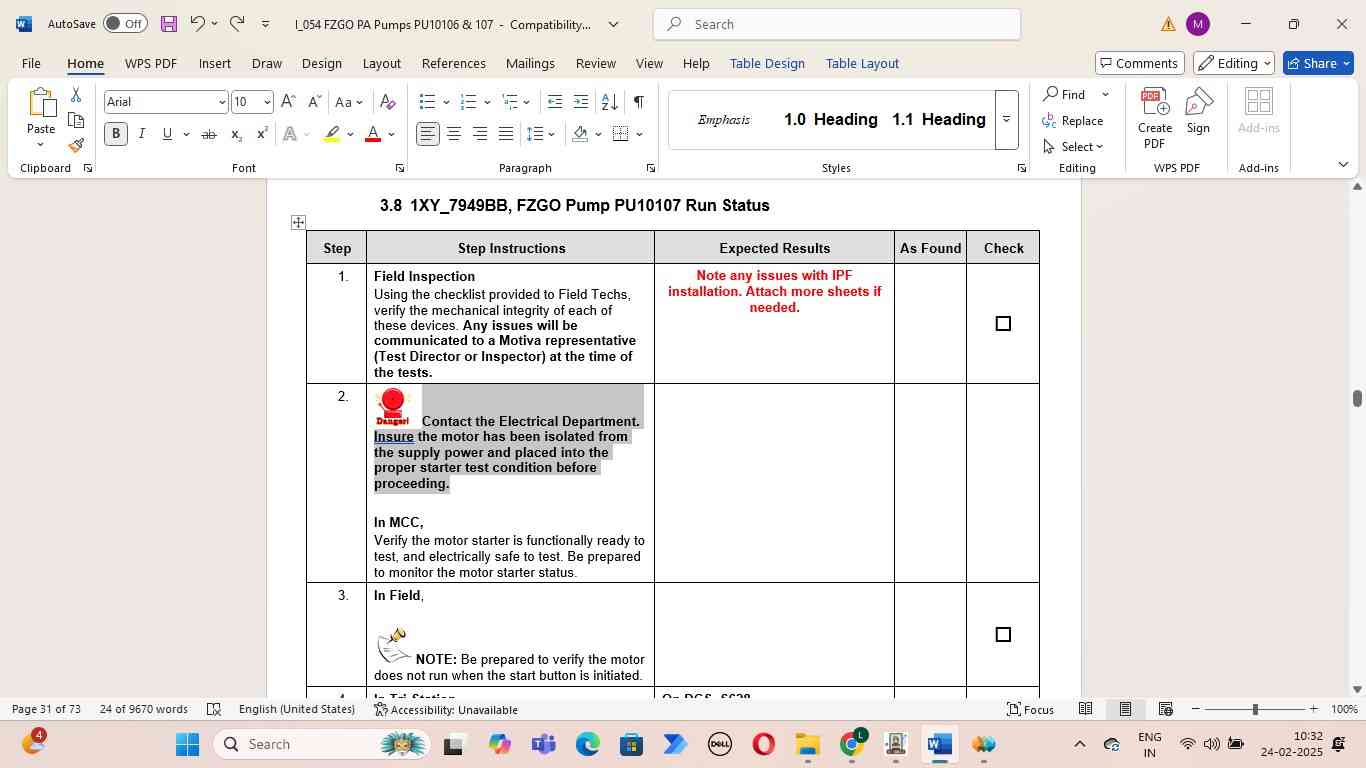Click the Bullets list icon
Viewport: 1366px width, 768px height.
(427, 102)
